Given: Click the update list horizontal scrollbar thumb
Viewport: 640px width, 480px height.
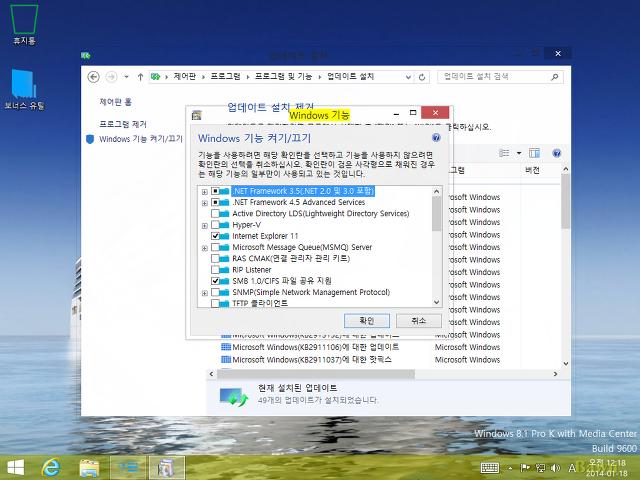Looking at the screenshot, I should pos(316,374).
